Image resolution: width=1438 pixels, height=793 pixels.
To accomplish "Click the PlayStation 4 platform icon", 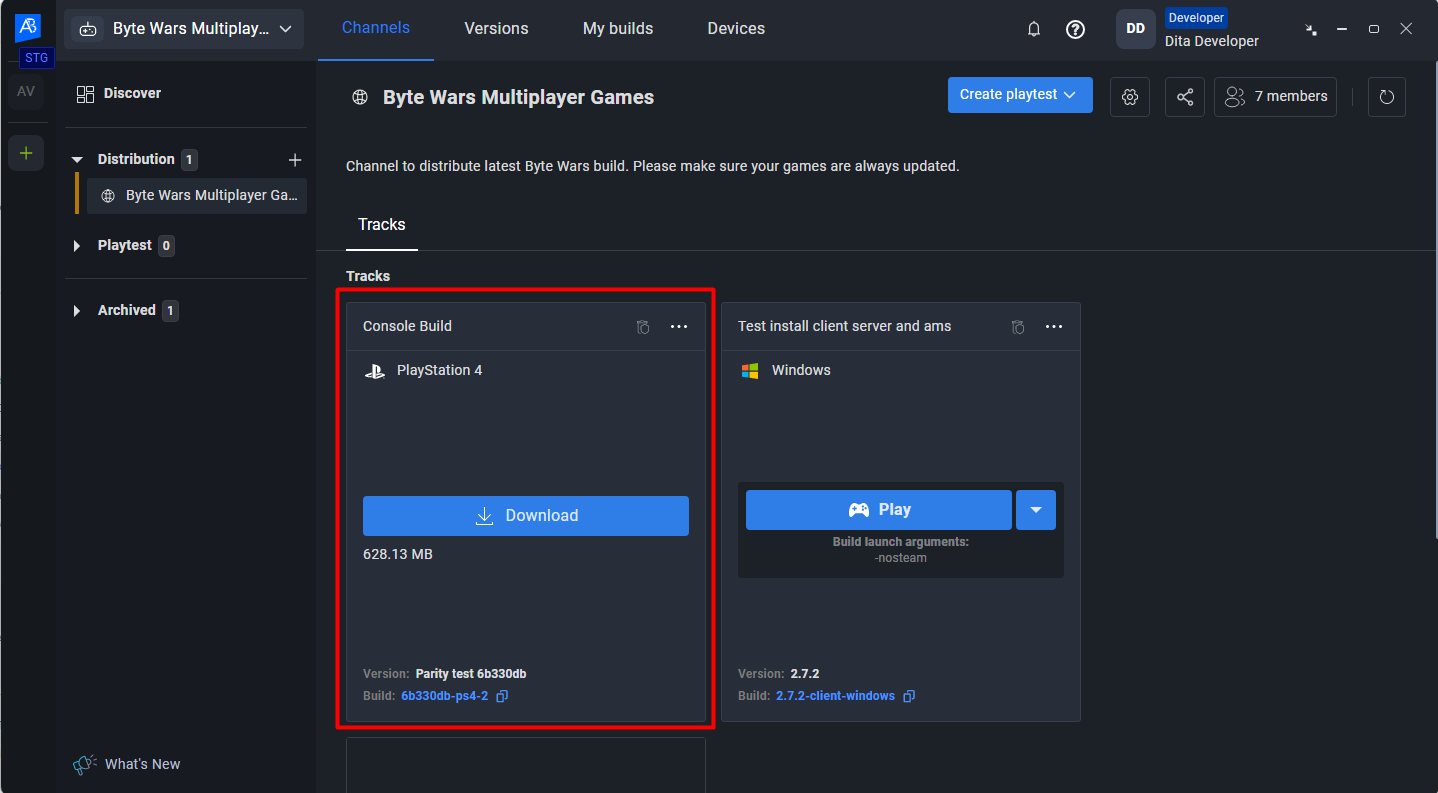I will coord(374,371).
